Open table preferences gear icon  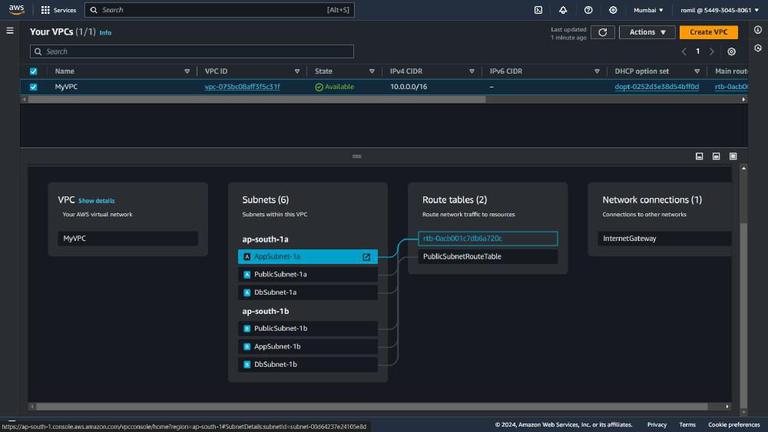(x=732, y=51)
